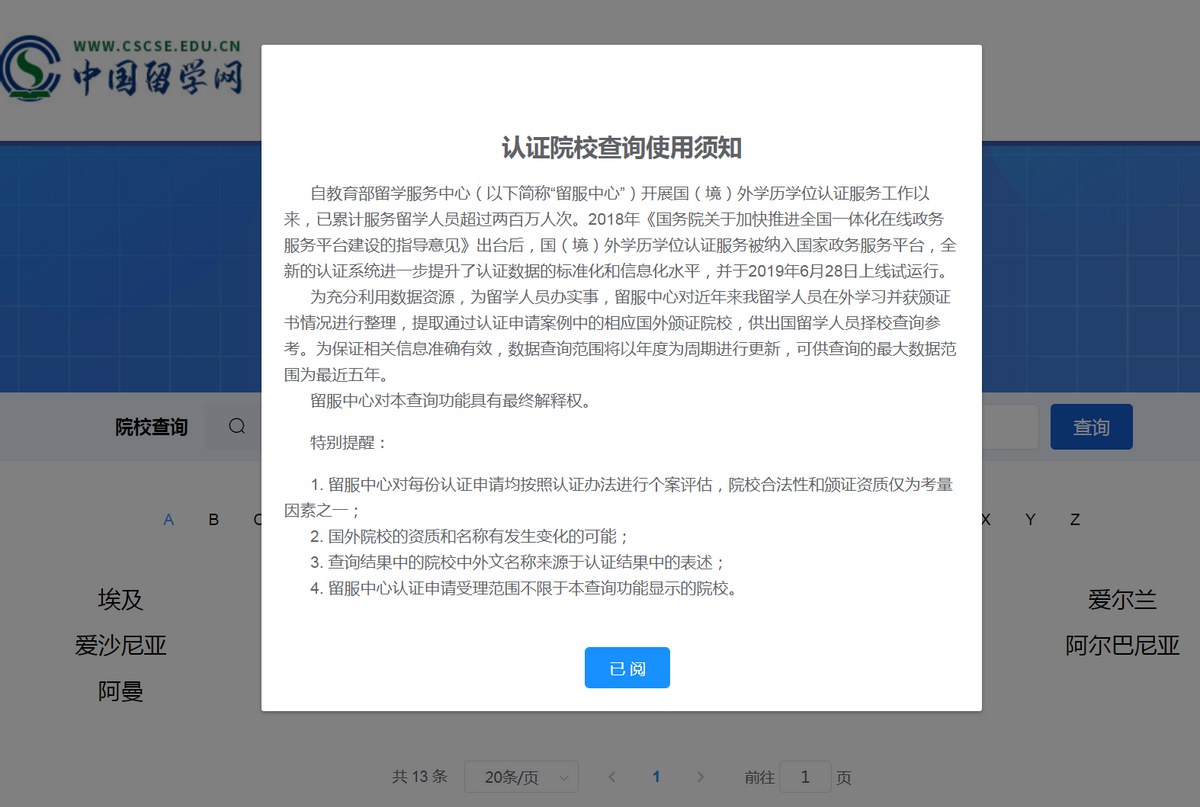Choose letter Y in alphabet index
1200x807 pixels.
[x=1030, y=519]
